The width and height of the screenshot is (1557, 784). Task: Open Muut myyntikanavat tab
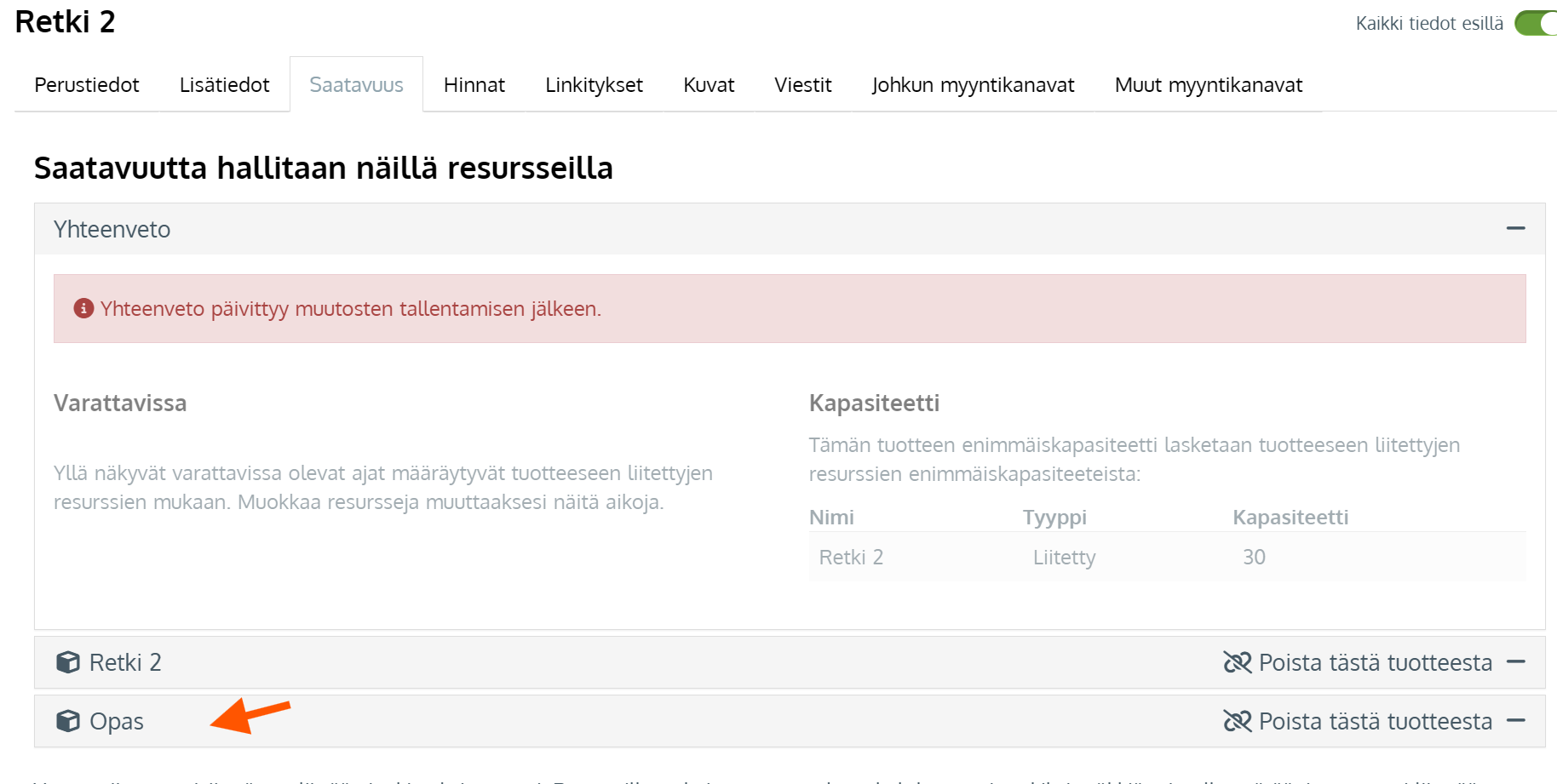pos(1208,85)
